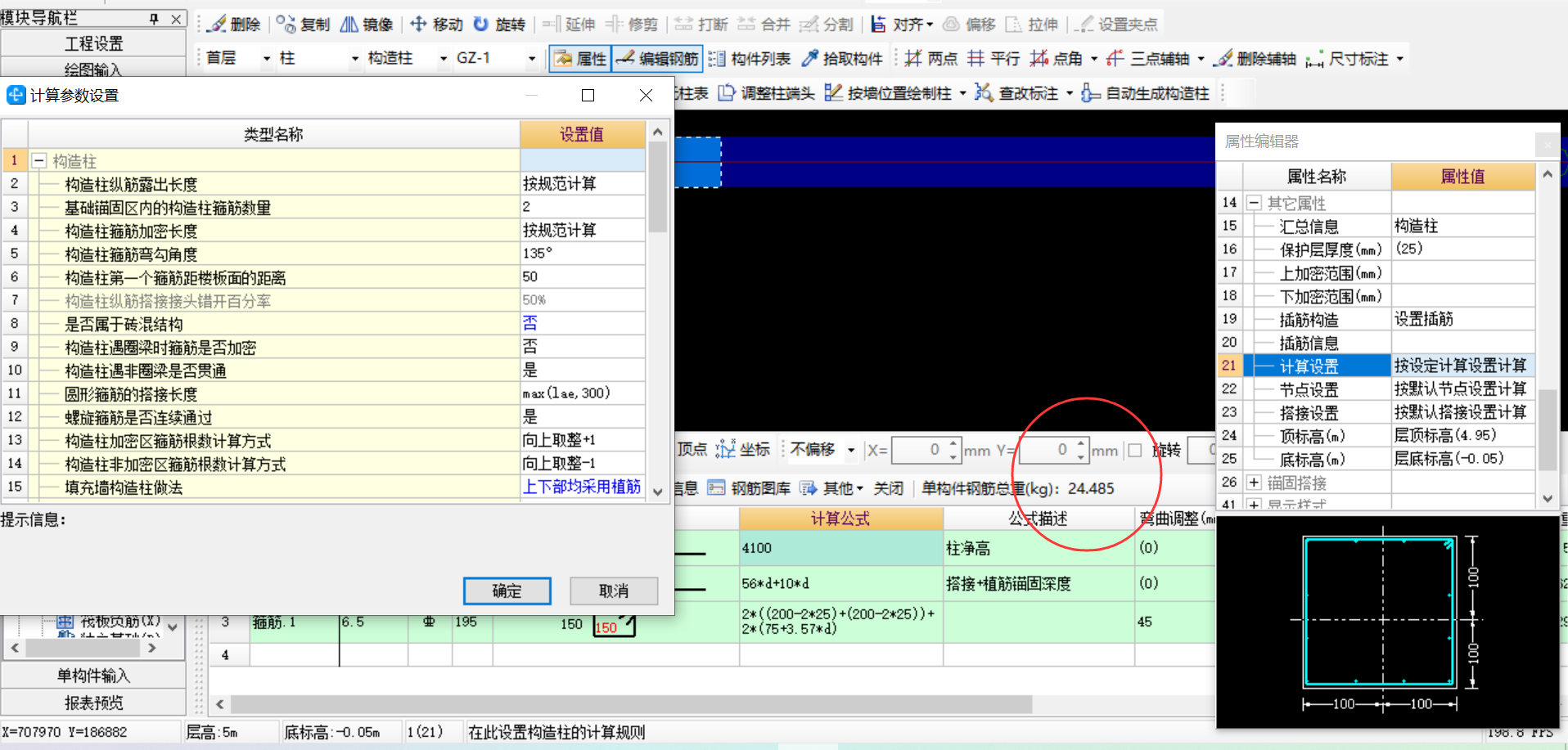Click the 上下部均采用植筋 setting value
Viewport: 1568px width, 750px height.
point(582,487)
